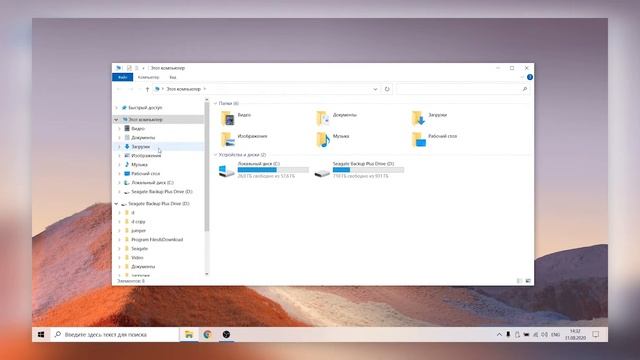
Task: Open Explorer help via the blue question mark icon
Action: click(529, 77)
